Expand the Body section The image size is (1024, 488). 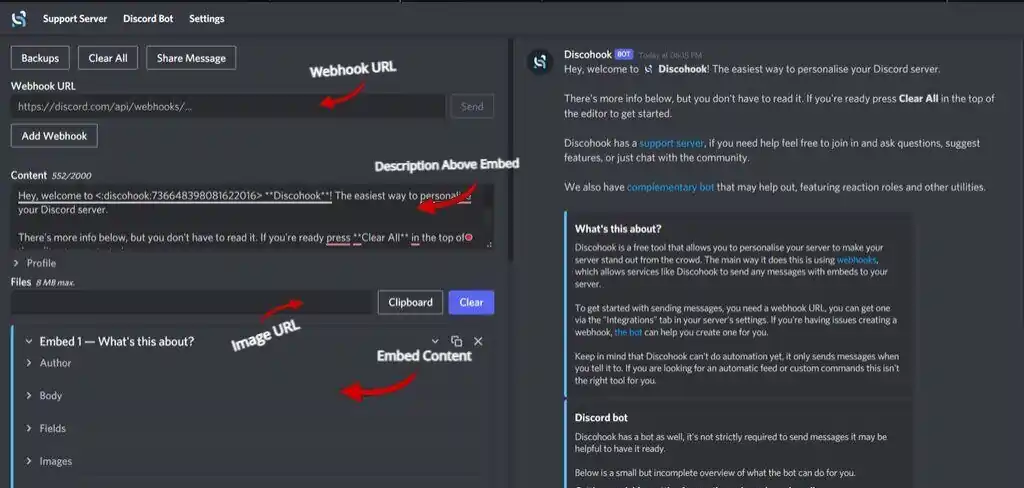(44, 396)
